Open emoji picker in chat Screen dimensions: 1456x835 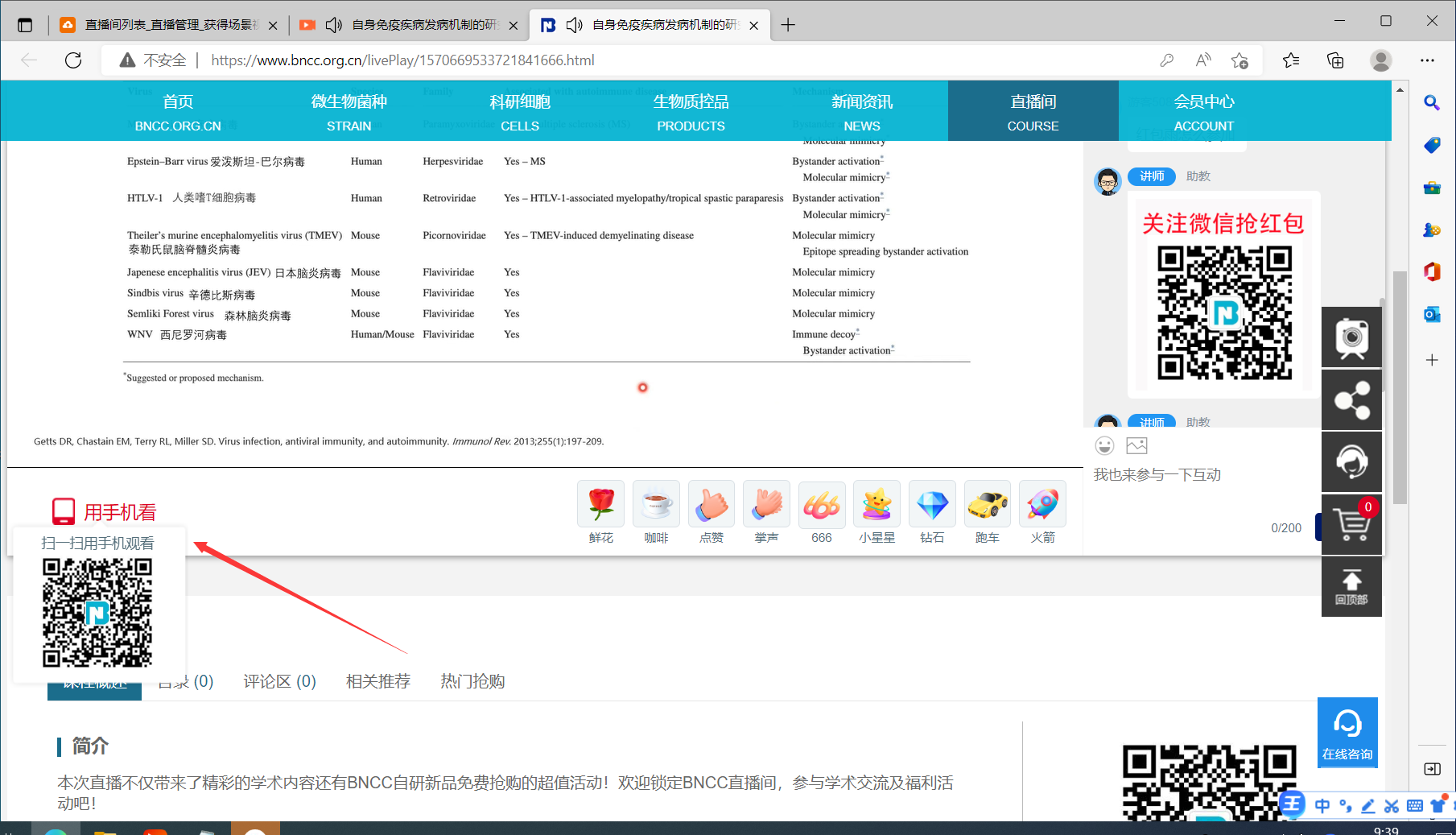(1104, 445)
